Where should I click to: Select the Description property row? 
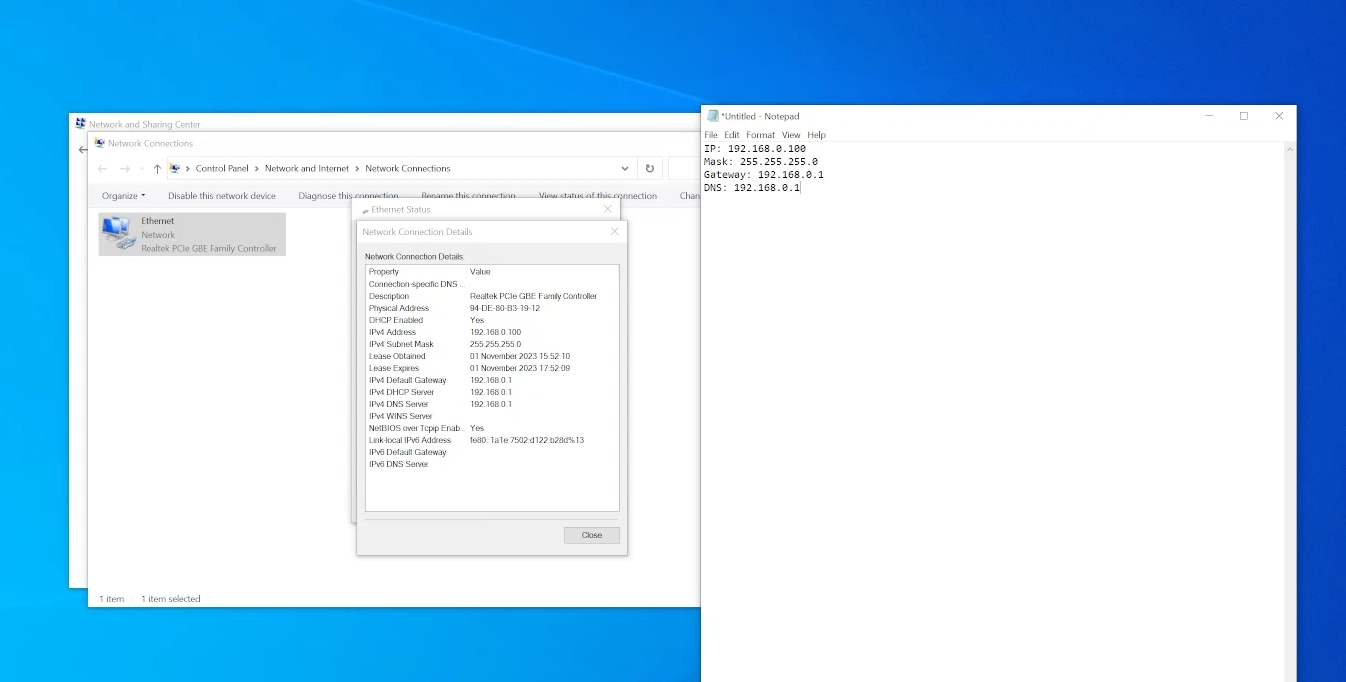(x=492, y=296)
